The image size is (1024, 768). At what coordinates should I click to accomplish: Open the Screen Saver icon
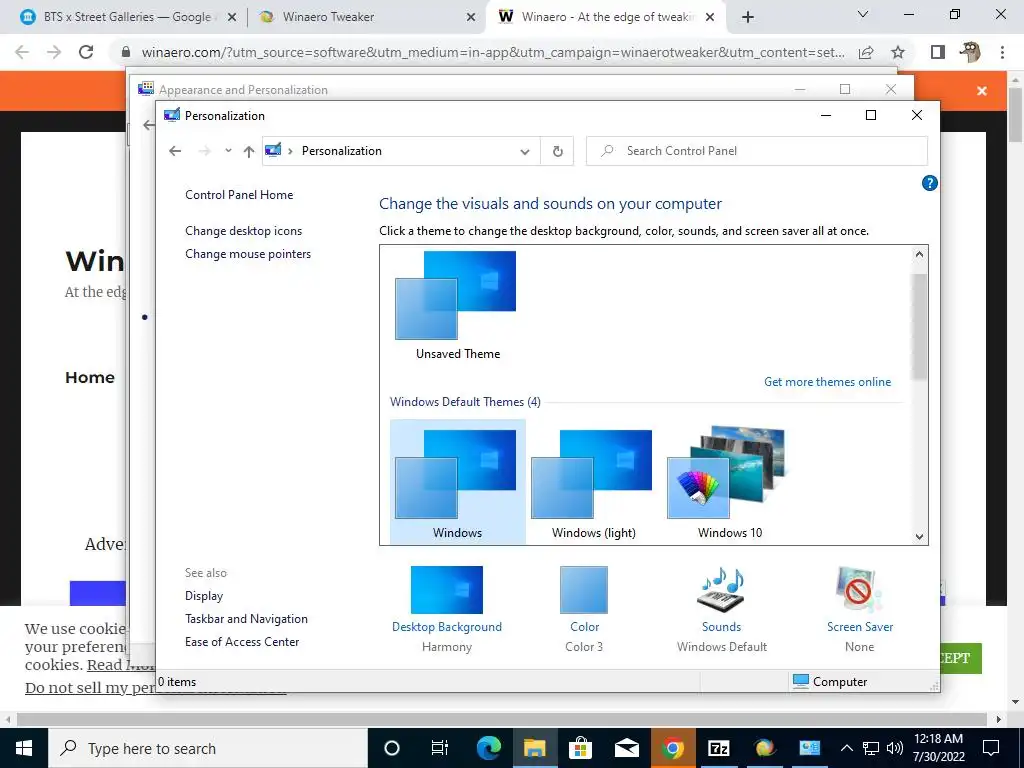859,590
